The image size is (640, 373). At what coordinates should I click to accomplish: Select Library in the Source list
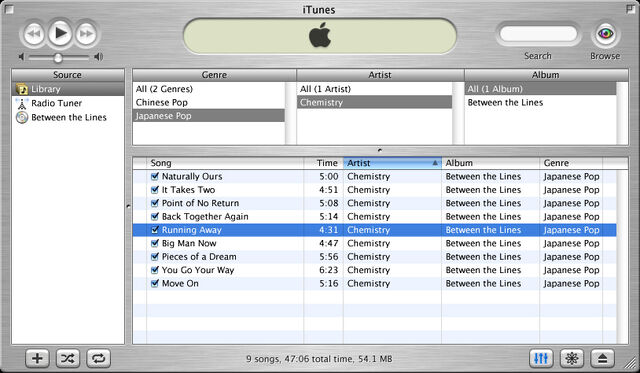pyautogui.click(x=68, y=89)
